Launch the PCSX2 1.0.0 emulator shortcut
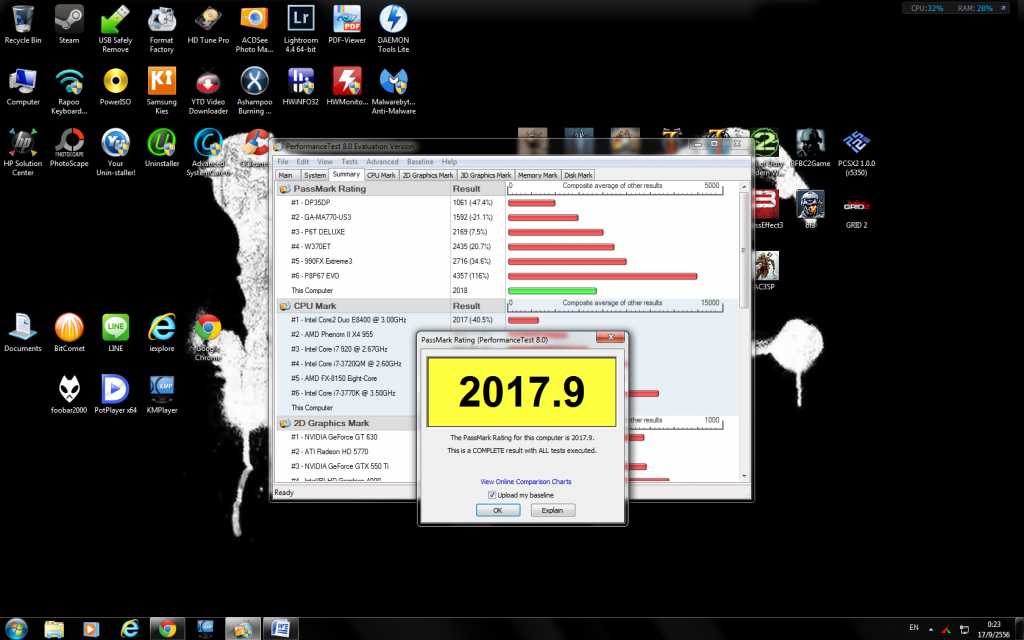The height and width of the screenshot is (640, 1024). click(x=856, y=152)
